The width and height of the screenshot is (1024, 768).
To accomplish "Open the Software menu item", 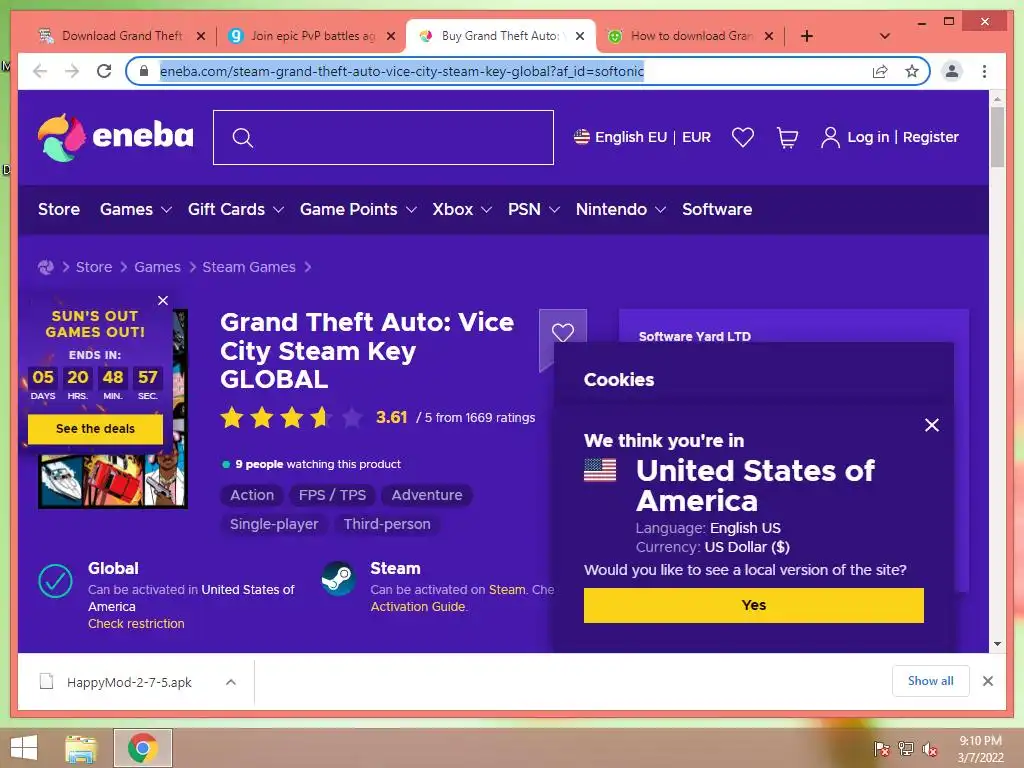I will pos(717,210).
